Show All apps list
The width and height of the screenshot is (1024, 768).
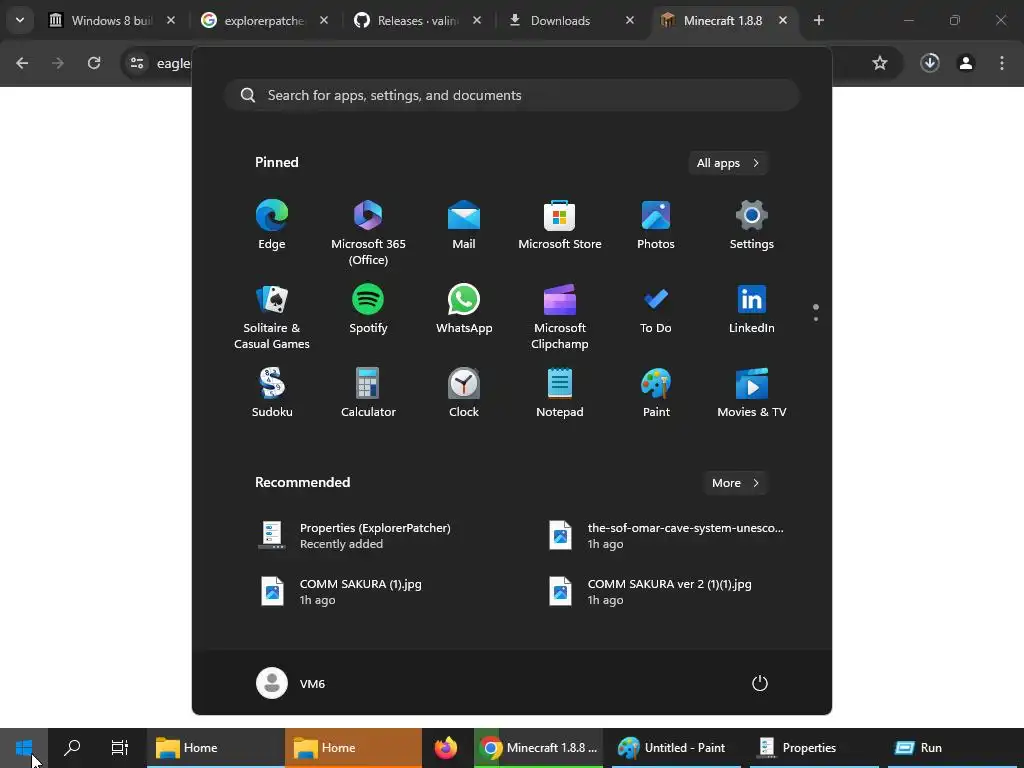point(728,163)
